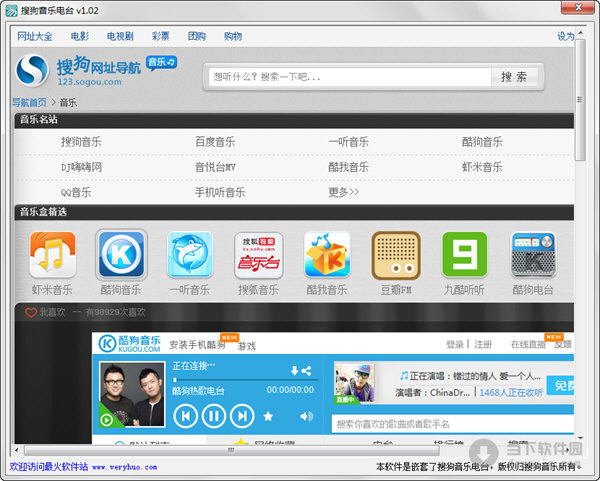This screenshot has height=481, width=600.
Task: Share the current song icon
Action: [306, 370]
